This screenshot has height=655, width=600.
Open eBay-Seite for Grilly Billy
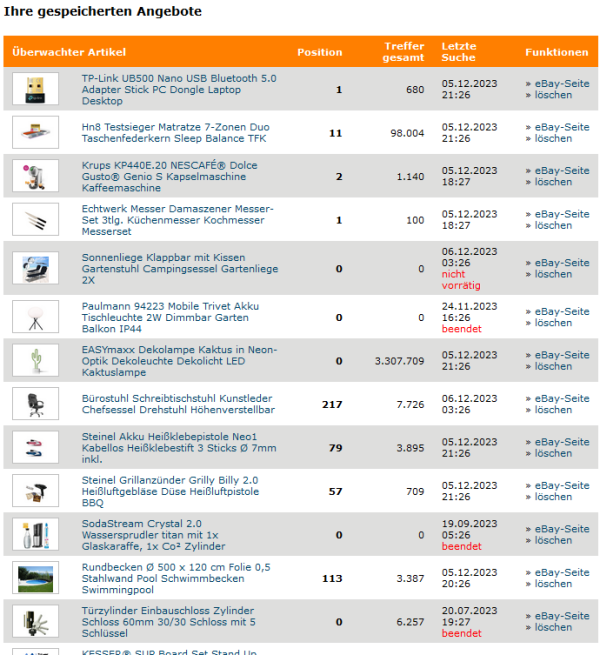(x=562, y=485)
